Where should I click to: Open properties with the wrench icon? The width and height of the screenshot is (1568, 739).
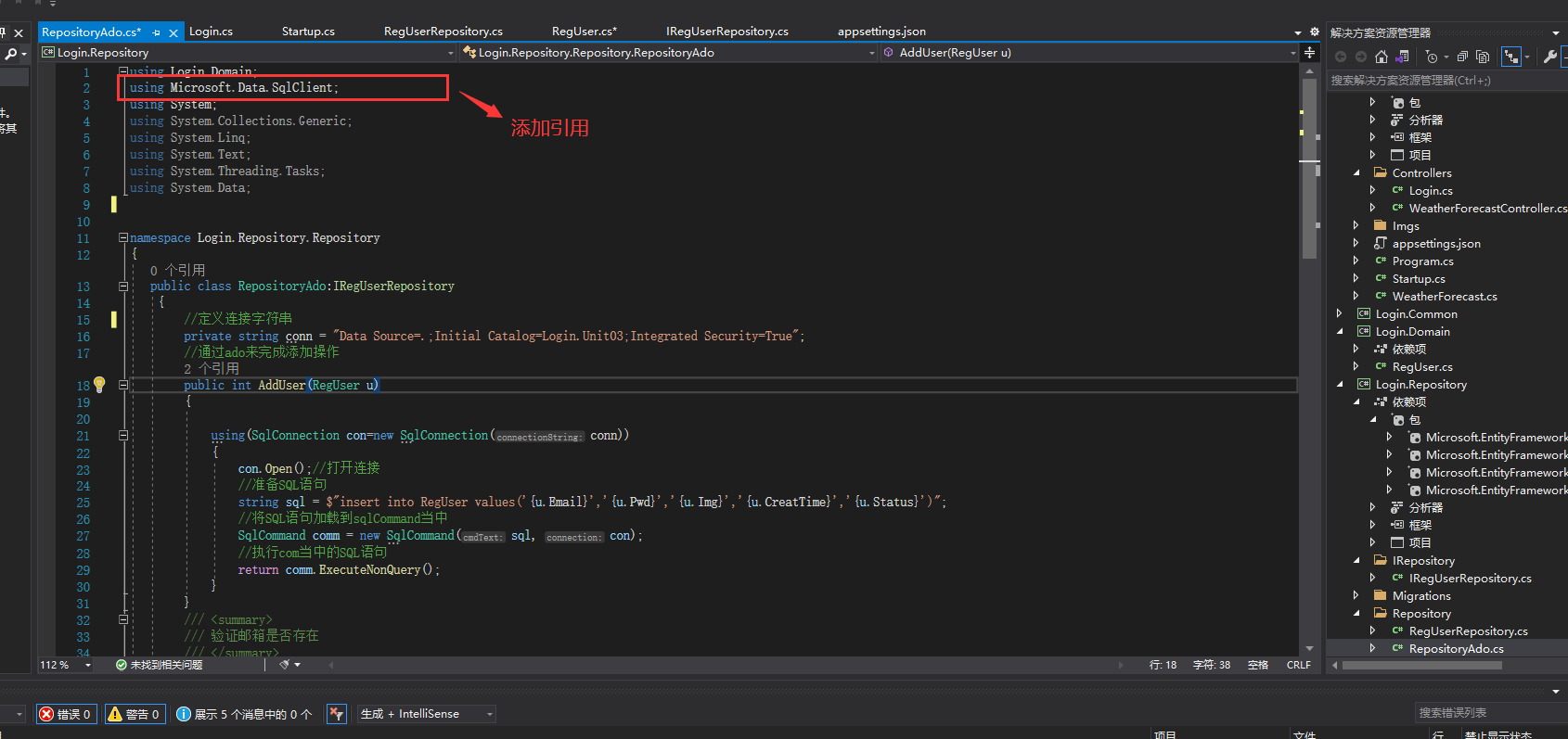[1549, 57]
